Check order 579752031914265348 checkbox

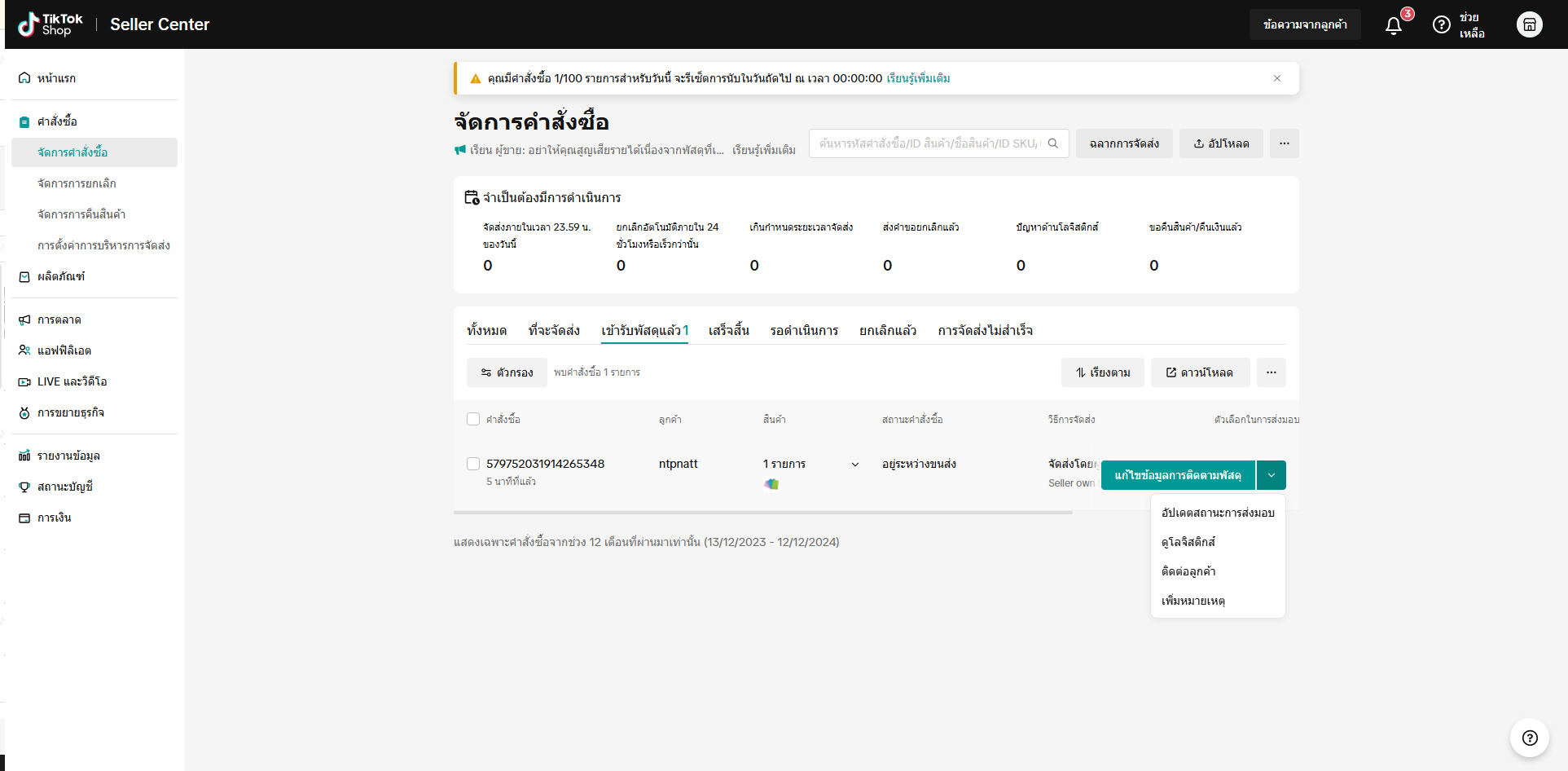473,464
